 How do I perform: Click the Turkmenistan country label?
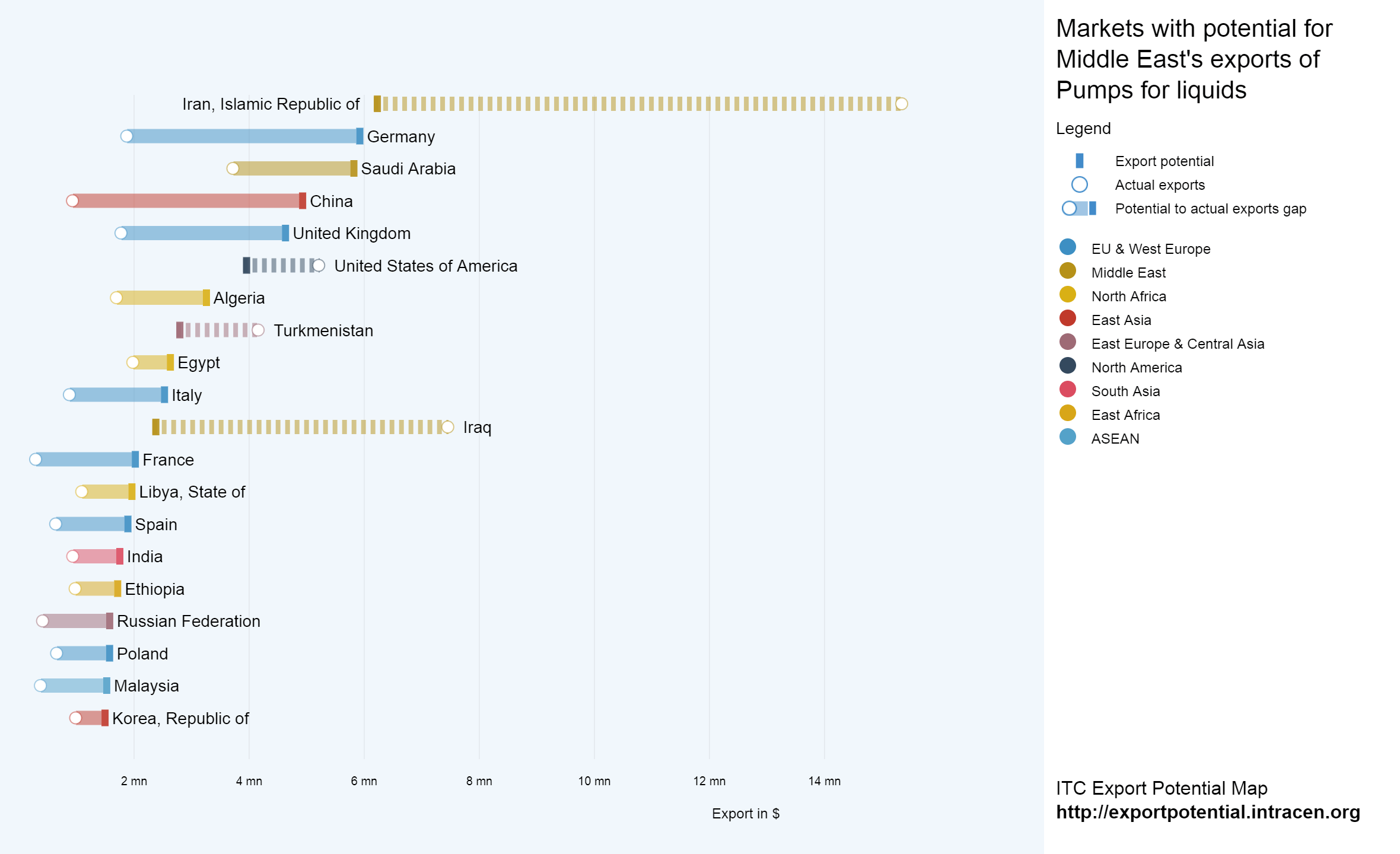[x=323, y=330]
